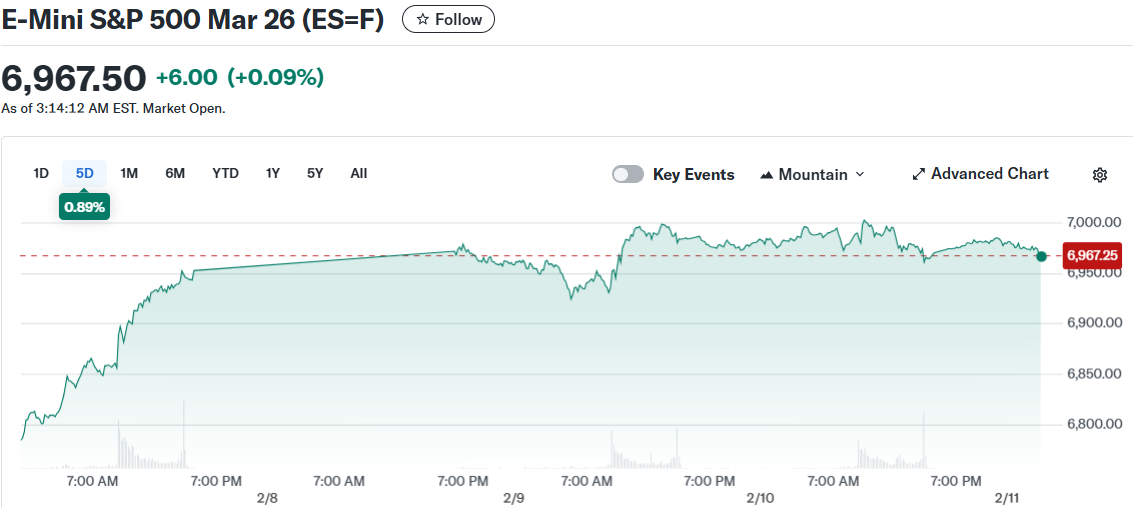Click the 0.89% performance badge
The width and height of the screenshot is (1133, 508).
pos(84,207)
